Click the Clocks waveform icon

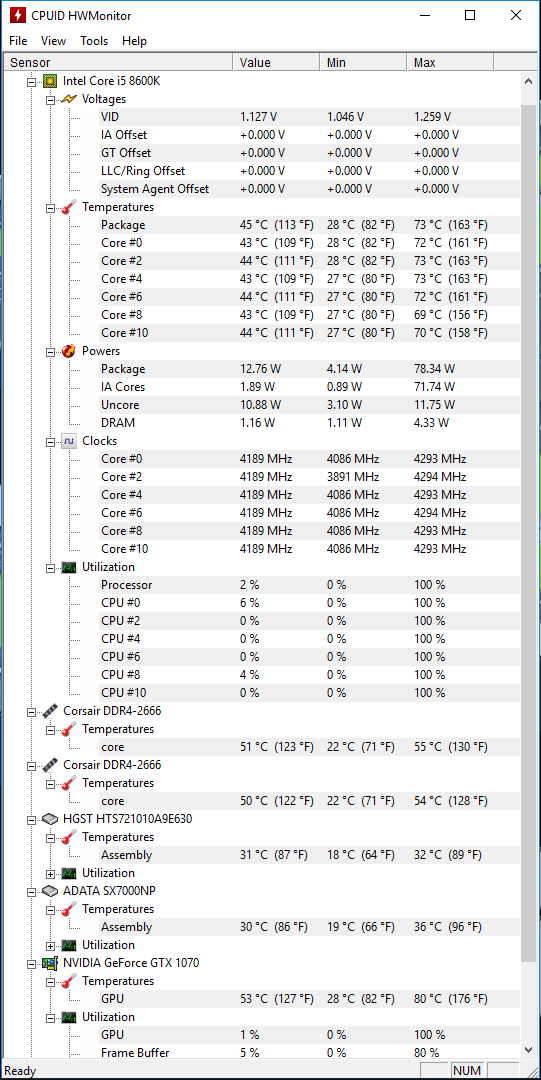pyautogui.click(x=69, y=441)
